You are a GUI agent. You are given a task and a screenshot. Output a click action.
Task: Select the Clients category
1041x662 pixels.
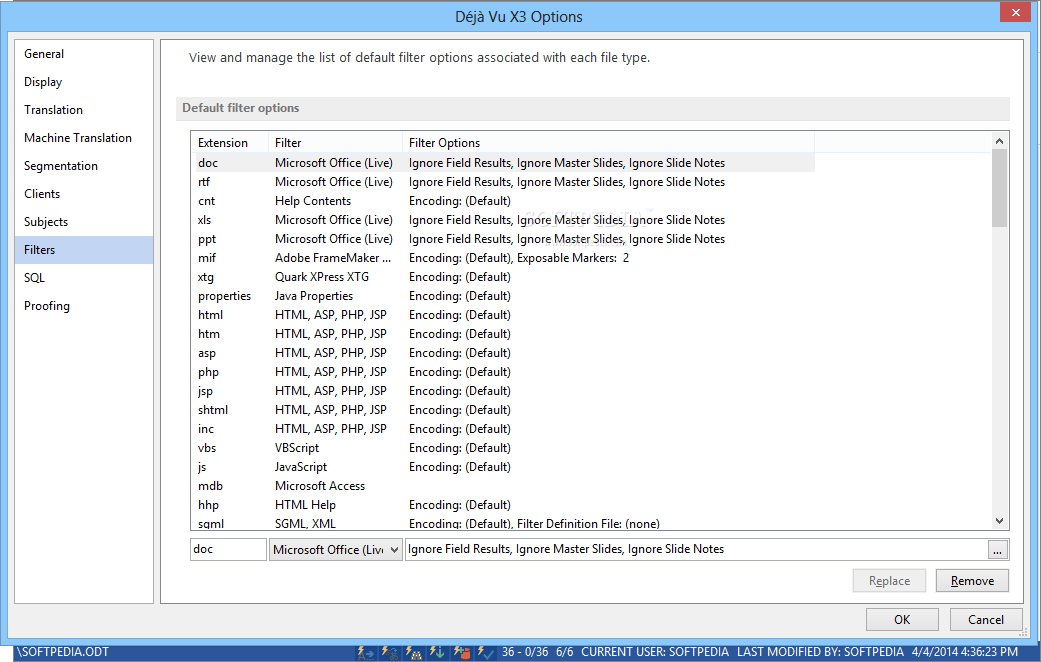84,193
